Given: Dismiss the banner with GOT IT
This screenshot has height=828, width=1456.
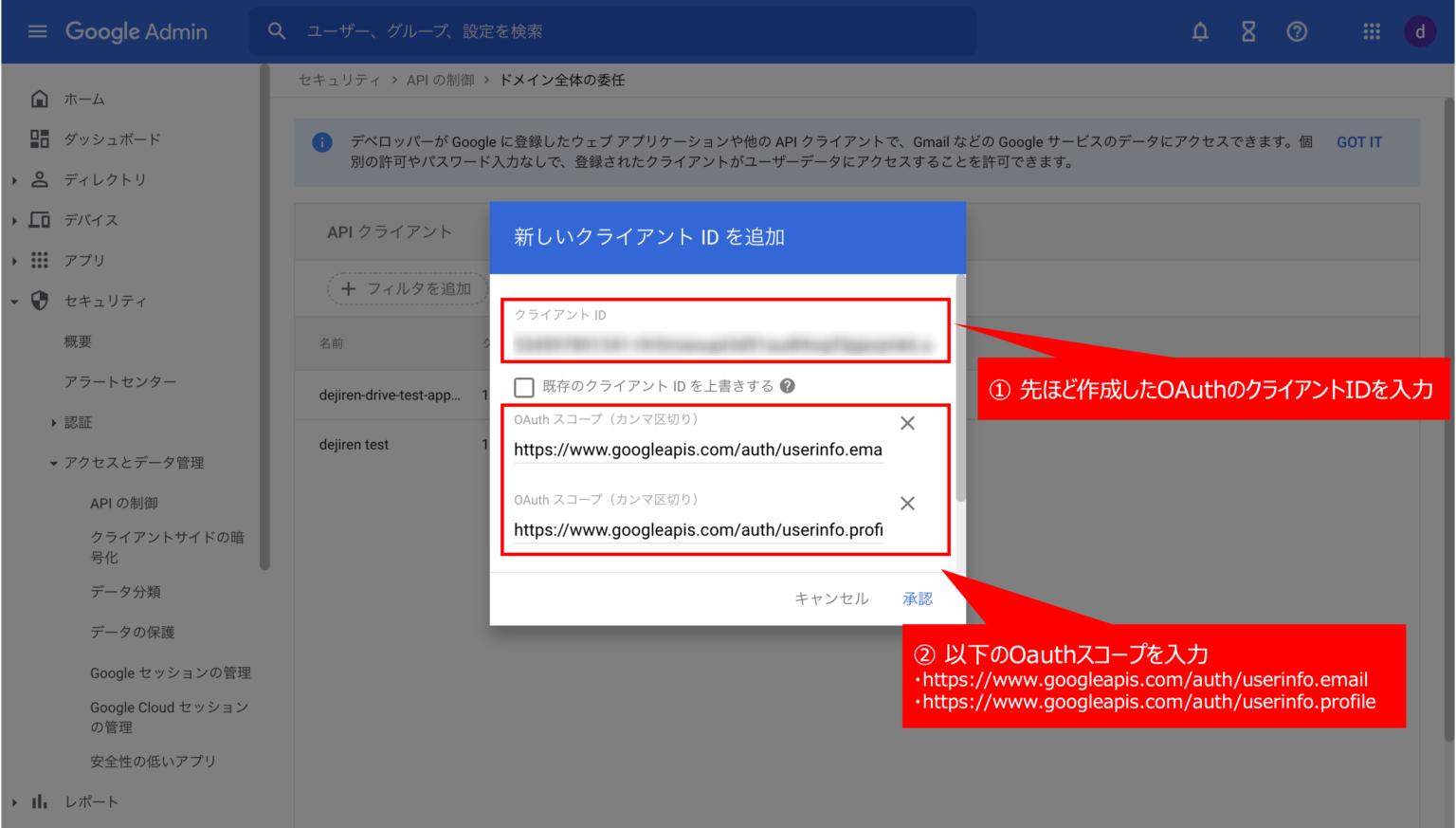Looking at the screenshot, I should click(1359, 142).
